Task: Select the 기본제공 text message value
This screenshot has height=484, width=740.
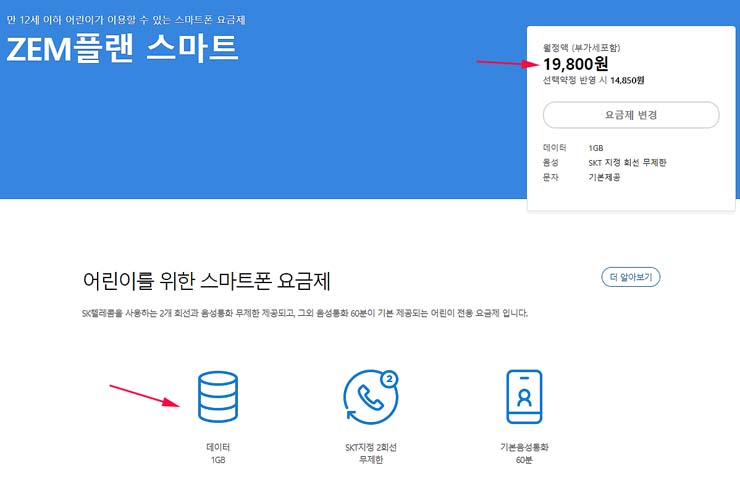Action: (x=604, y=177)
